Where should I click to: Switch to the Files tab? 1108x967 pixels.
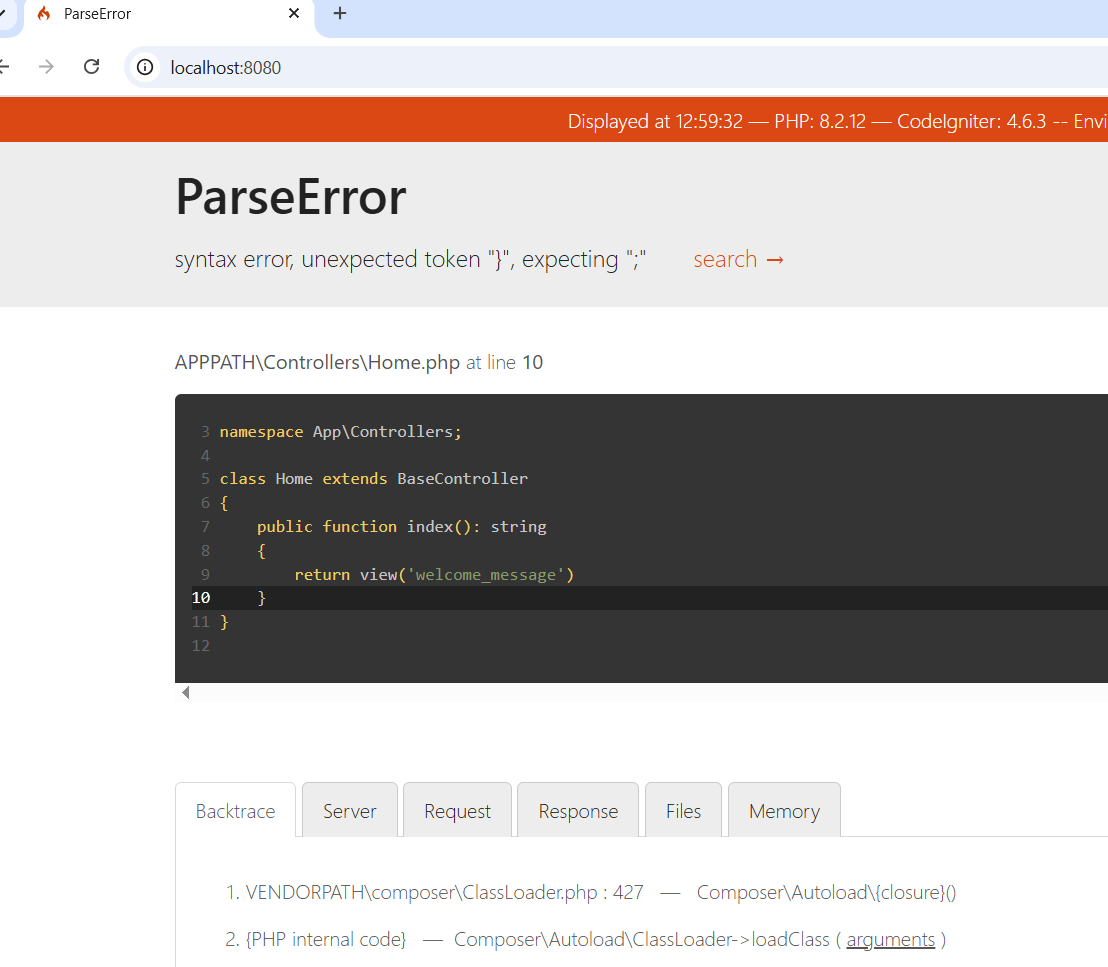pos(683,811)
